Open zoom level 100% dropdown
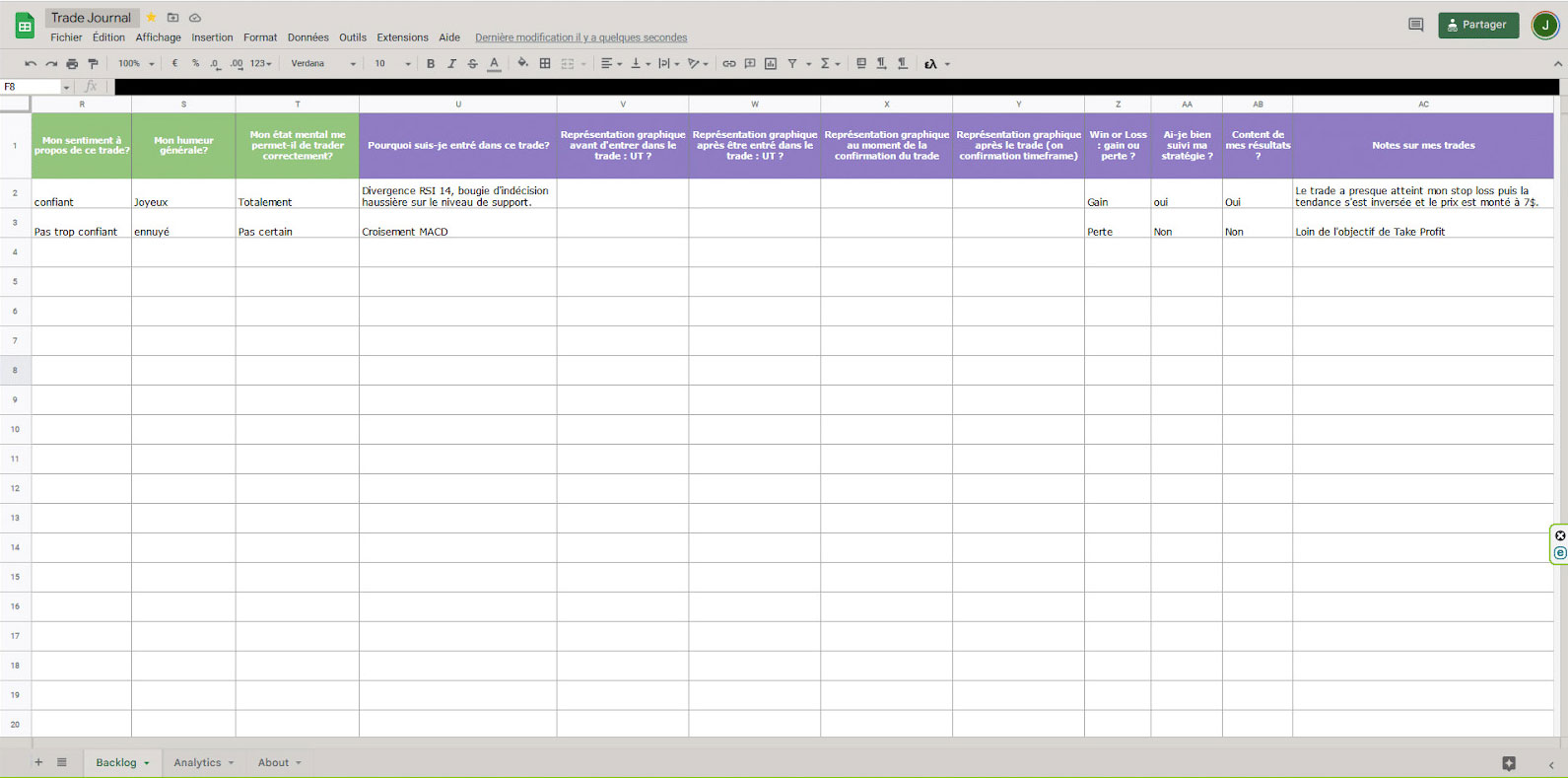This screenshot has width=1568, height=778. click(x=136, y=63)
